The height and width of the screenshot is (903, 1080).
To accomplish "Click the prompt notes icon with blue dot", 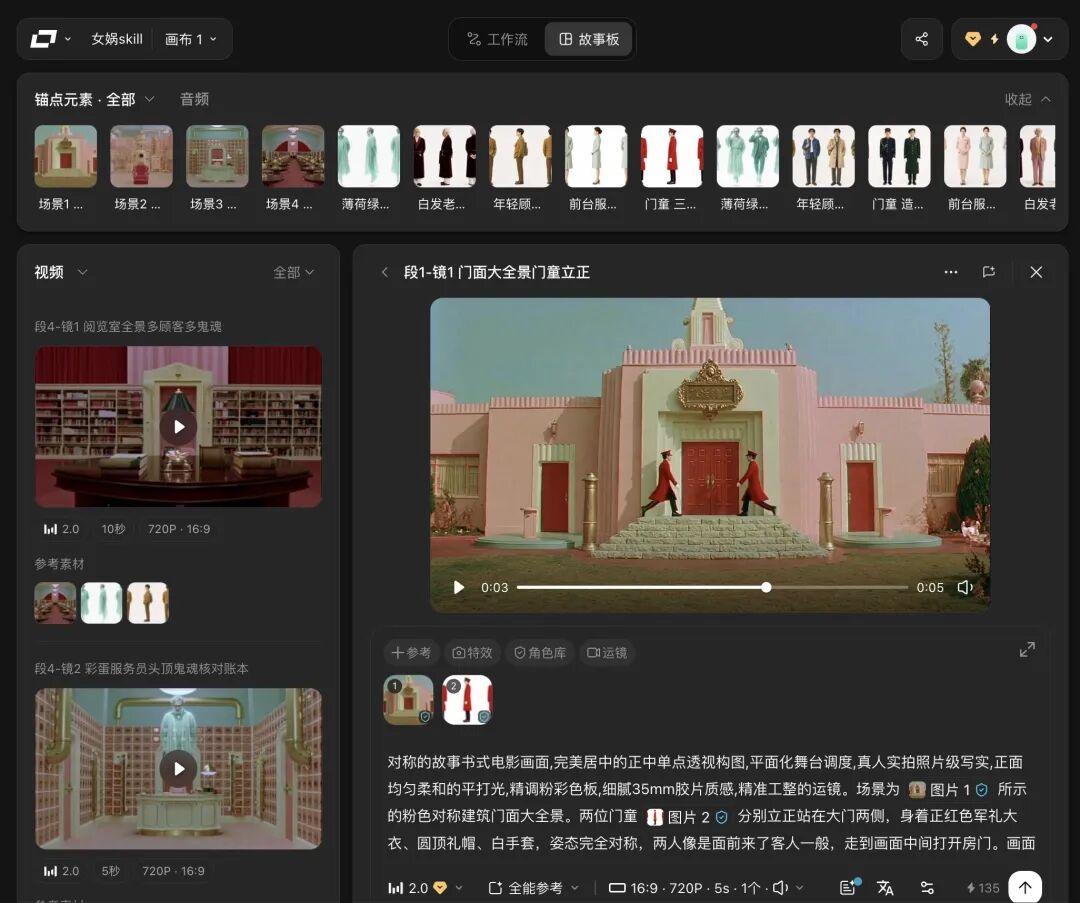I will 849,887.
